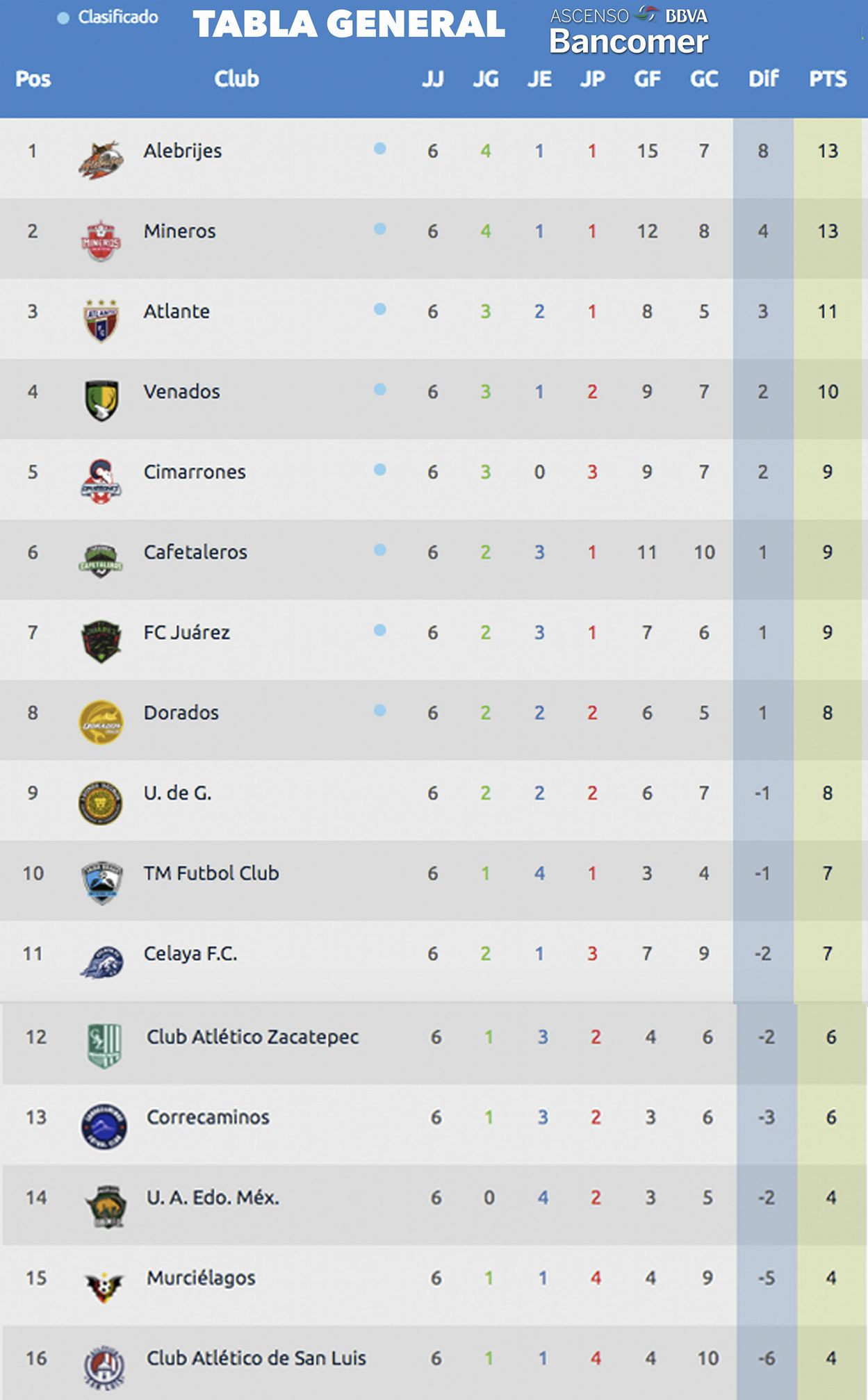Click the Venados team badge

[x=101, y=401]
